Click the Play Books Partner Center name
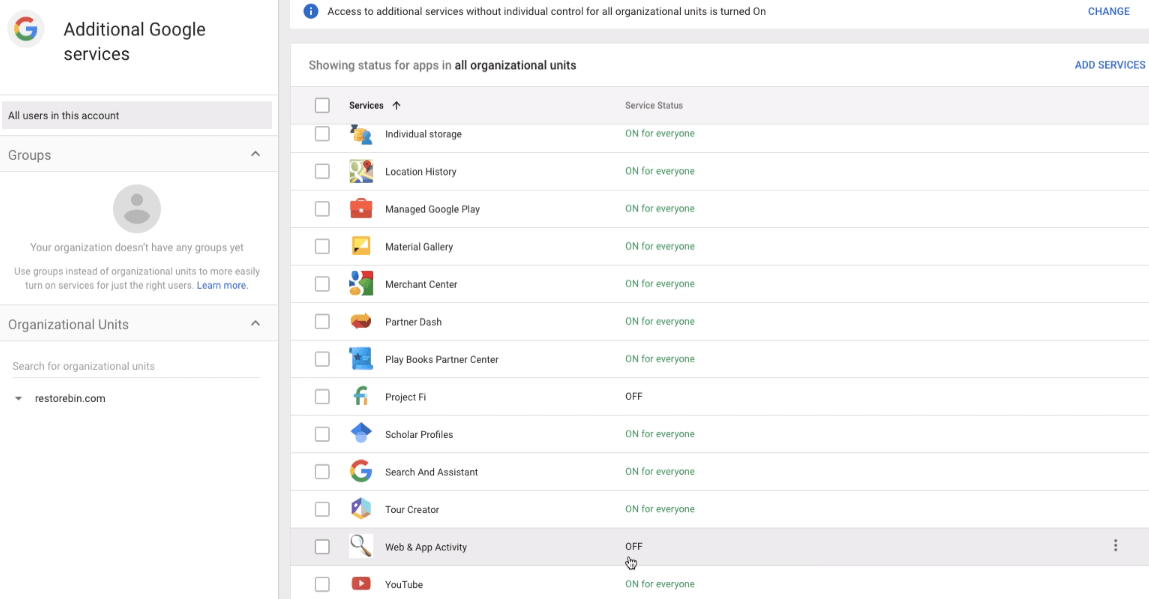This screenshot has width=1149, height=599. coord(442,359)
